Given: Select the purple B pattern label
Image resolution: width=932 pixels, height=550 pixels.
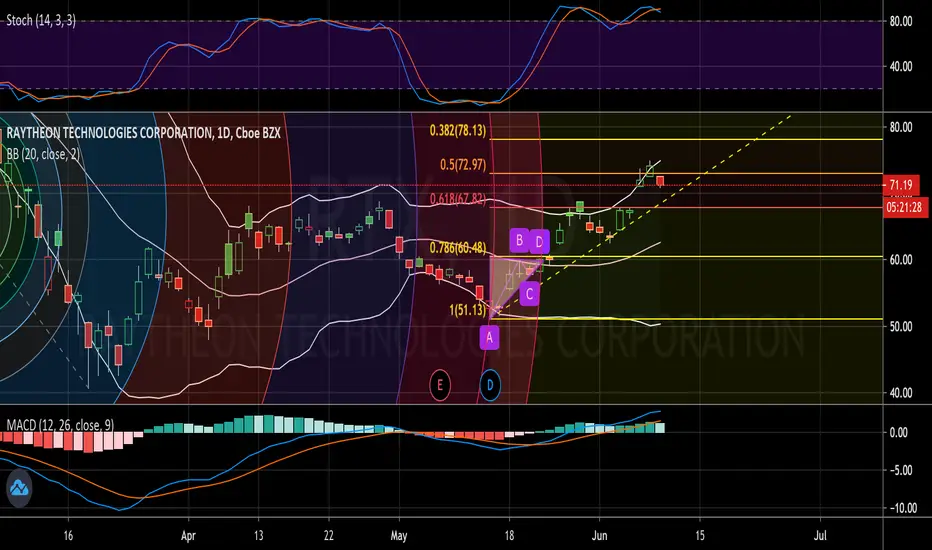Looking at the screenshot, I should [x=519, y=240].
